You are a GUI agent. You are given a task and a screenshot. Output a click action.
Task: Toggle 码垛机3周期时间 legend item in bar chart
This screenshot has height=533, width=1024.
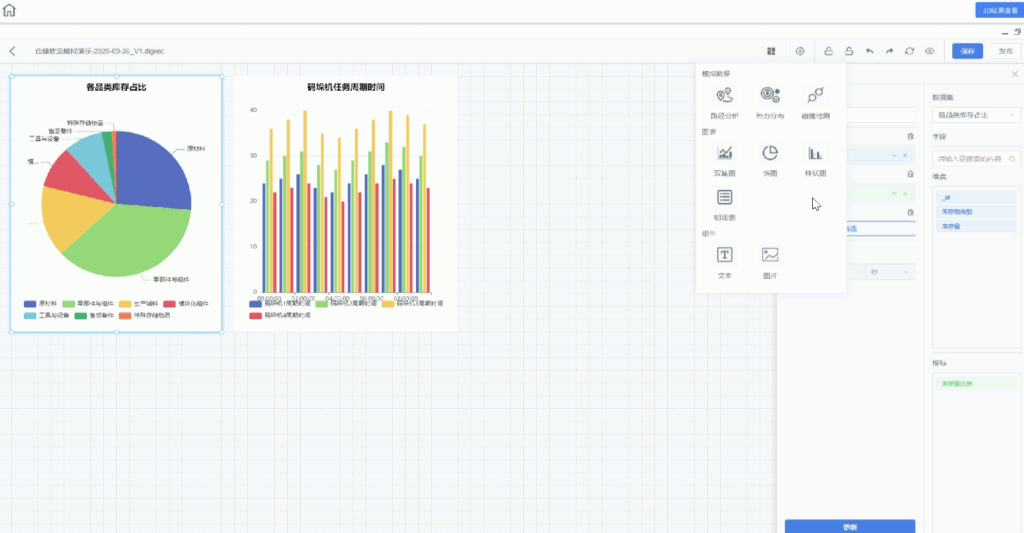(x=413, y=304)
